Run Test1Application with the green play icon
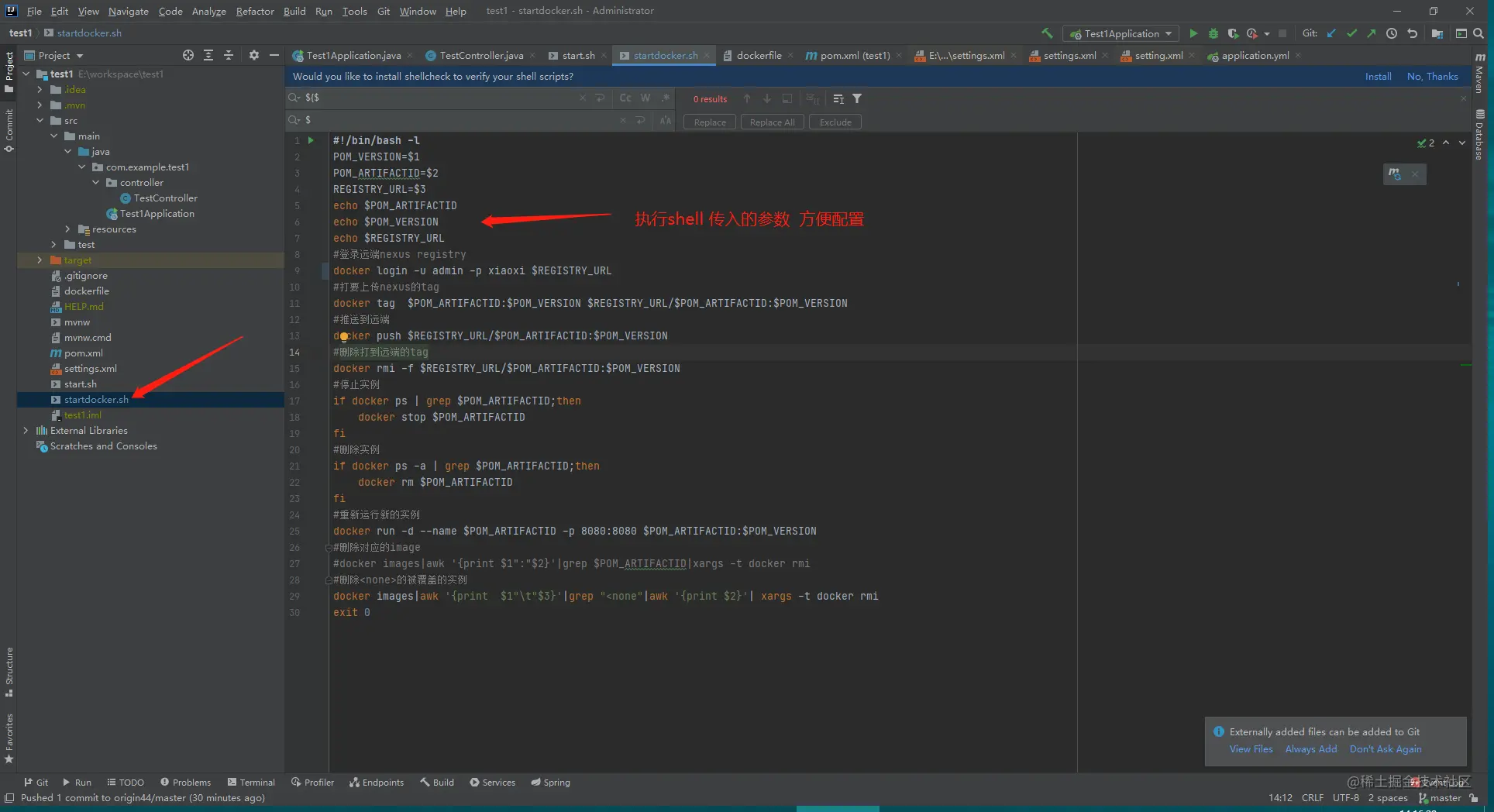 click(x=1193, y=33)
